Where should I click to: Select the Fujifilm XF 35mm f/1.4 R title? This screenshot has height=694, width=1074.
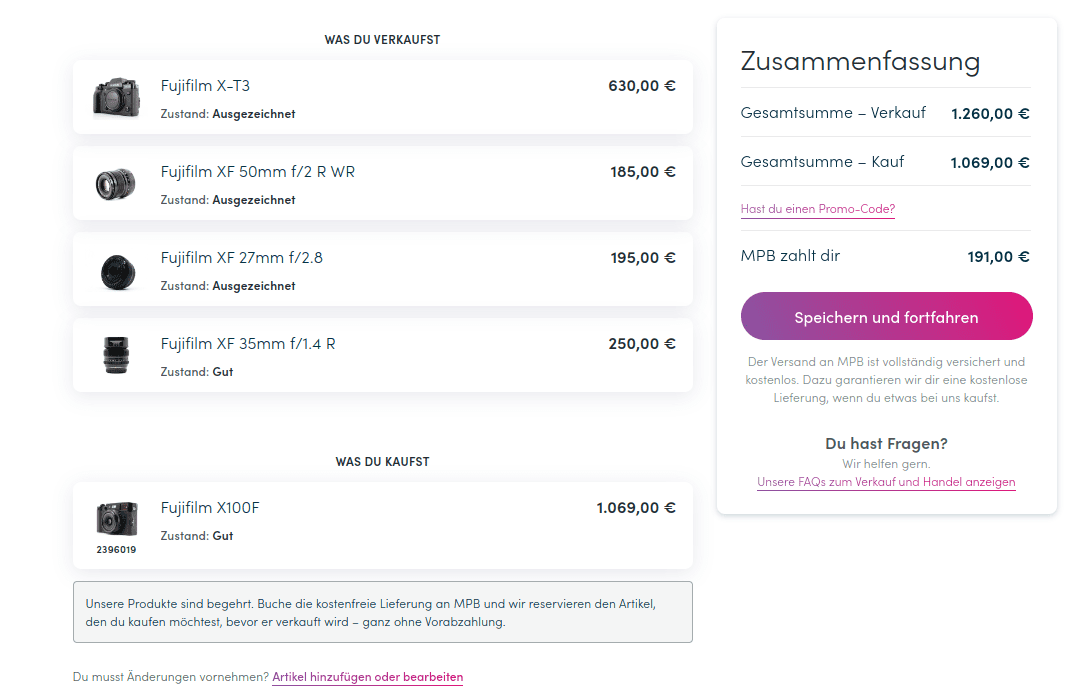tap(248, 344)
